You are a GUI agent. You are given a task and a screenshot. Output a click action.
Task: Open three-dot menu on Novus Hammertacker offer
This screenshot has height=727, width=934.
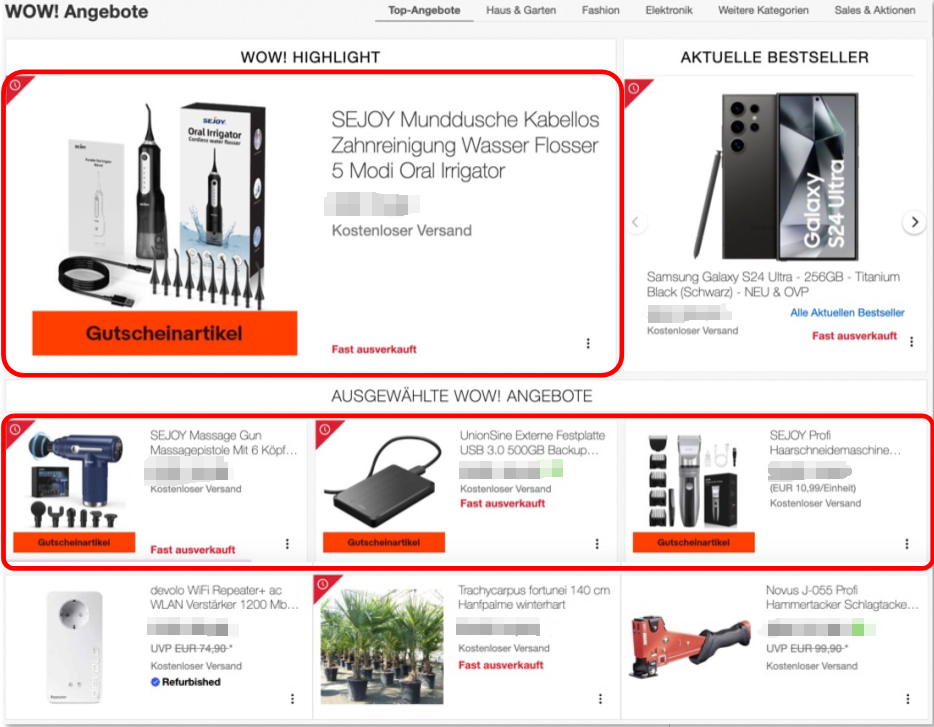907,698
